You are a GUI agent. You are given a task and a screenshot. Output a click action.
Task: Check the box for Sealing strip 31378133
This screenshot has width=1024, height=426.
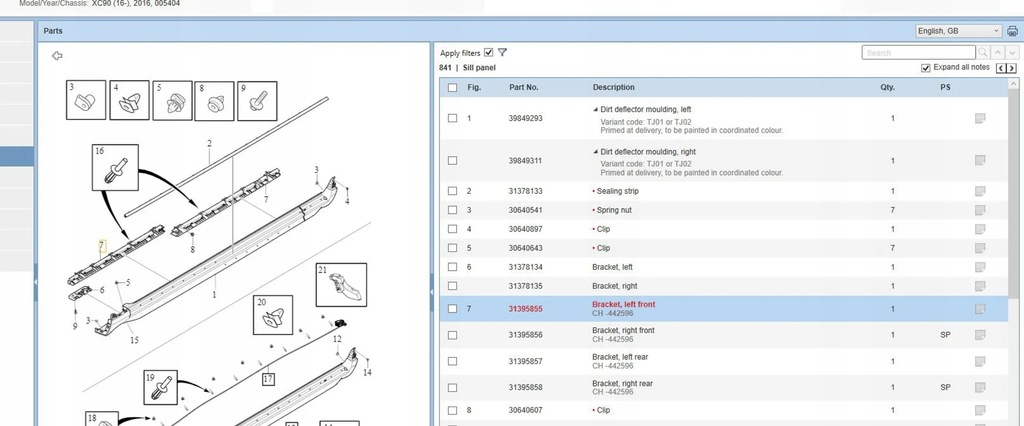click(453, 191)
